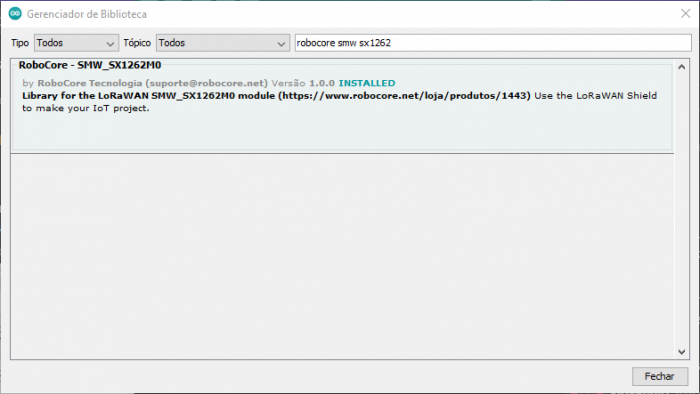Click the scrollbar up arrow in results list
The width and height of the screenshot is (700, 394).
(x=681, y=67)
